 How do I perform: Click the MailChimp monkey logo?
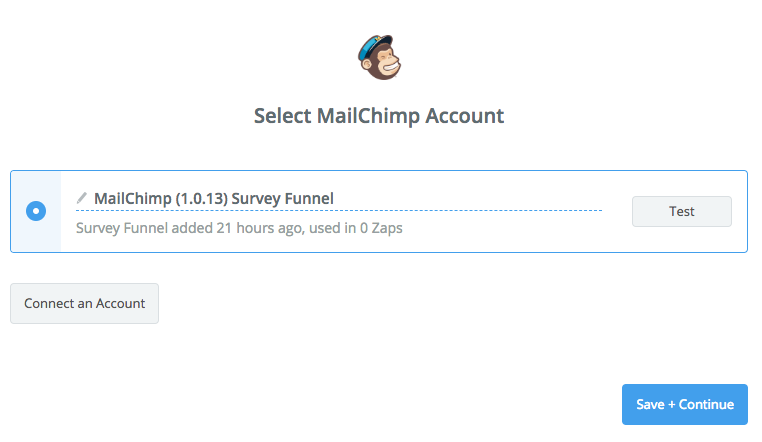coord(379,58)
